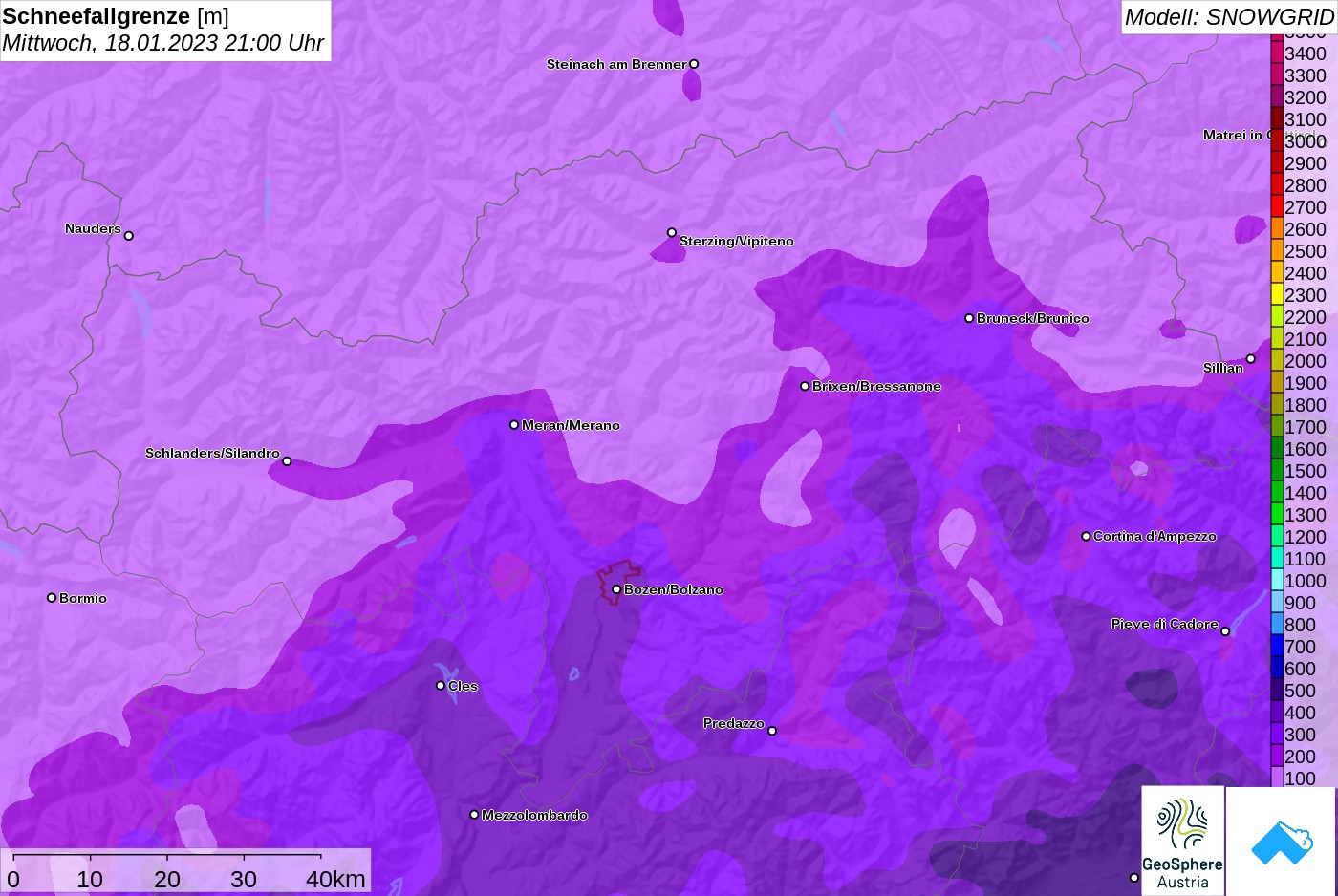Click the 2000 legend value
The height and width of the screenshot is (896, 1338).
[1306, 361]
